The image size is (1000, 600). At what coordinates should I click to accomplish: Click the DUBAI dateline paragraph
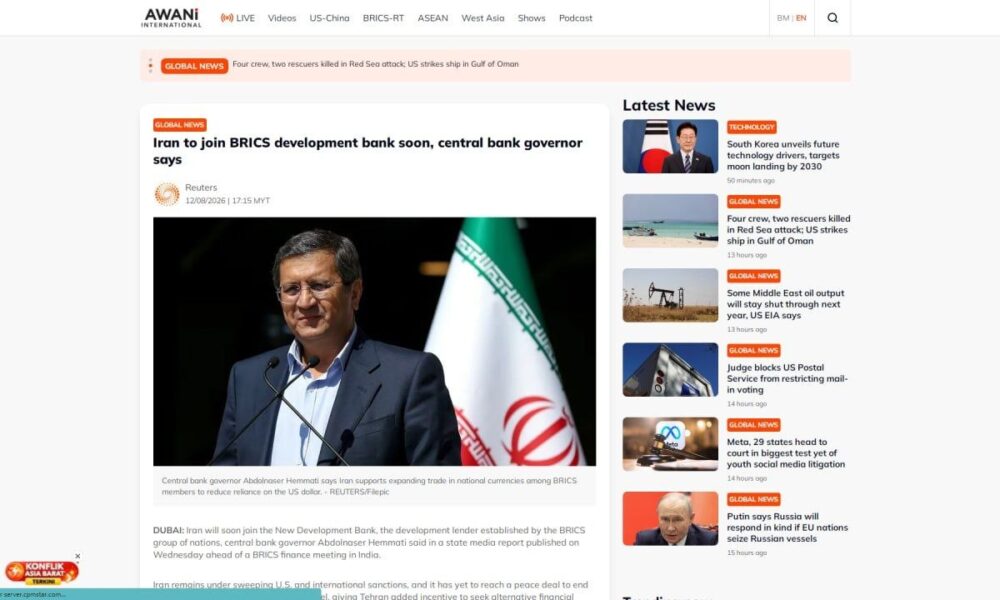(x=369, y=543)
